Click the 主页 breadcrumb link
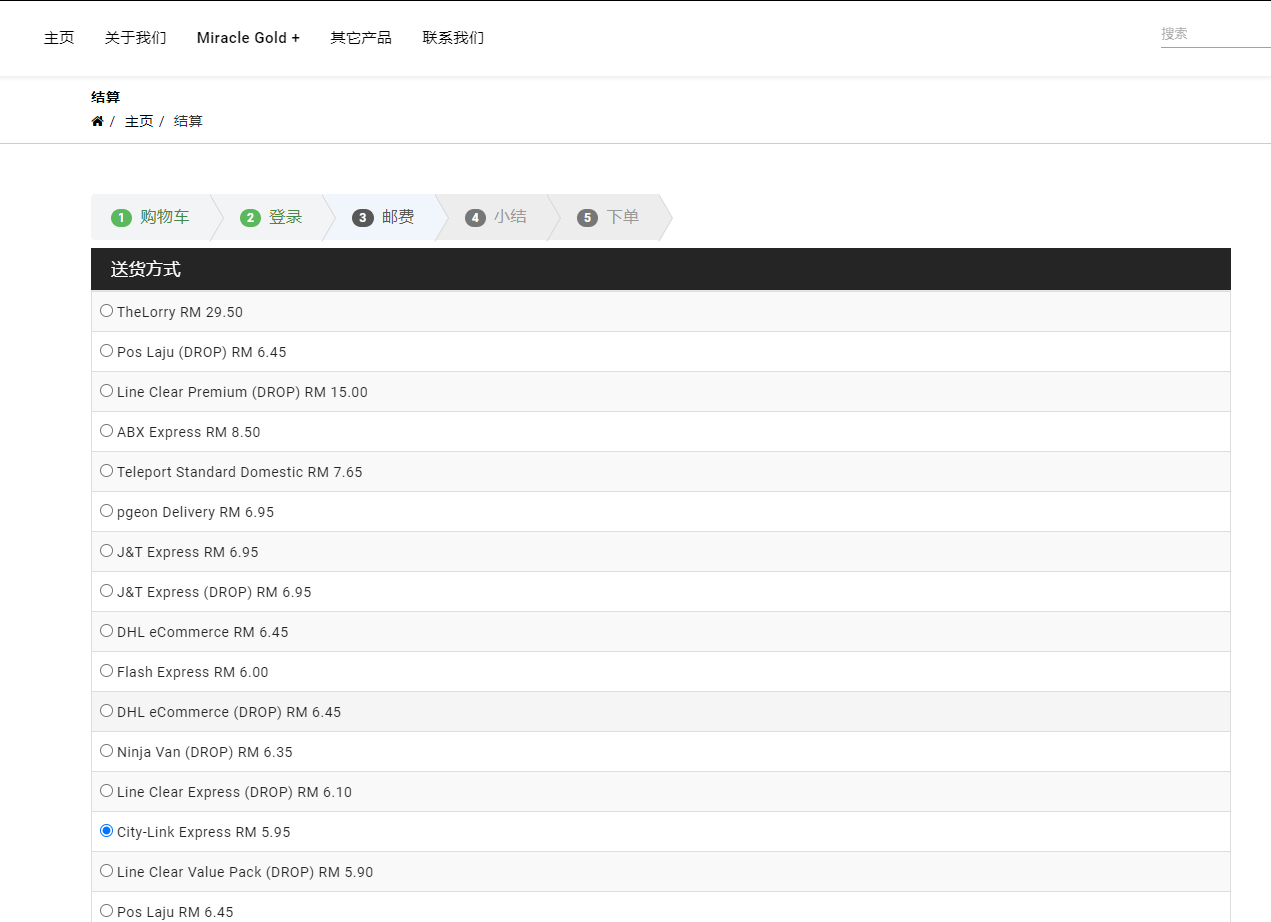 pyautogui.click(x=139, y=121)
